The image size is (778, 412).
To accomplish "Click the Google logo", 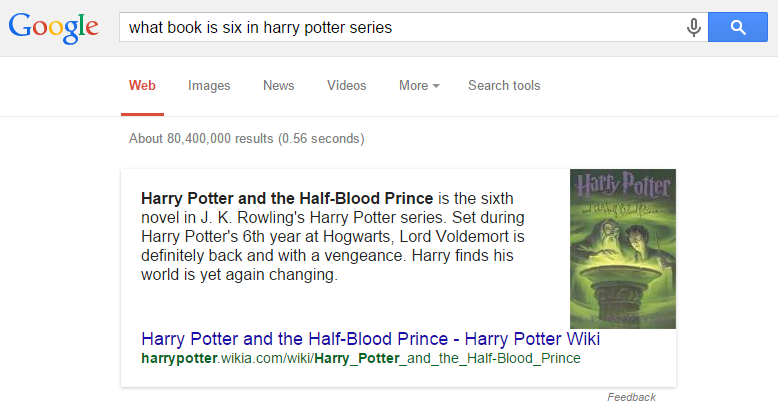I will [54, 28].
